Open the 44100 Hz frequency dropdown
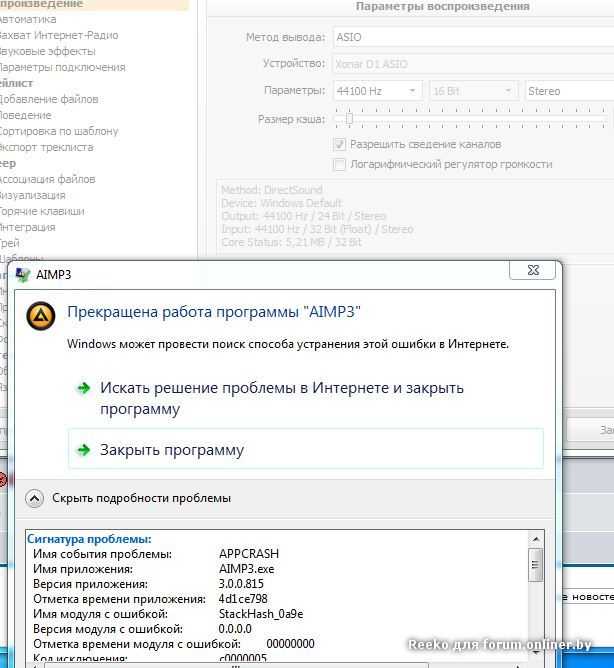The height and width of the screenshot is (668, 614). [378, 91]
